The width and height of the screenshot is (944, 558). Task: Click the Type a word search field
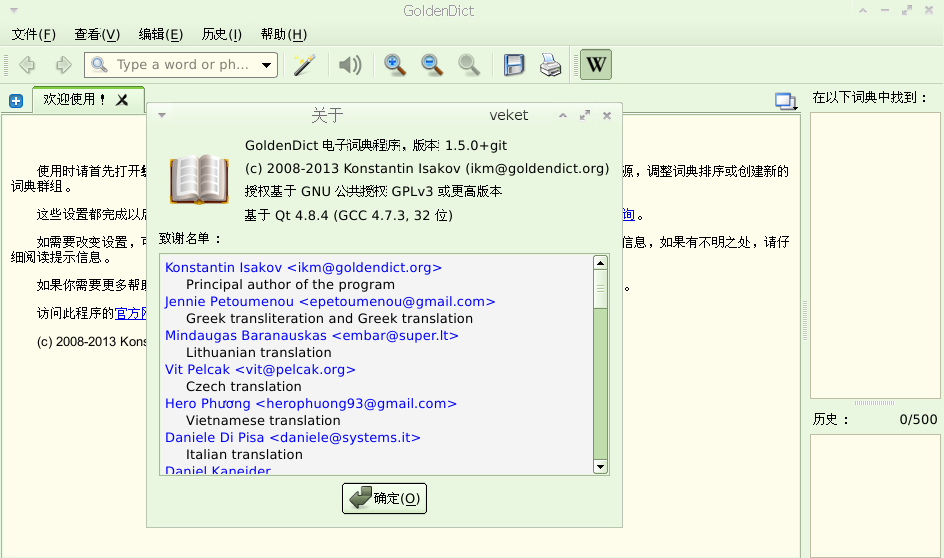click(181, 65)
